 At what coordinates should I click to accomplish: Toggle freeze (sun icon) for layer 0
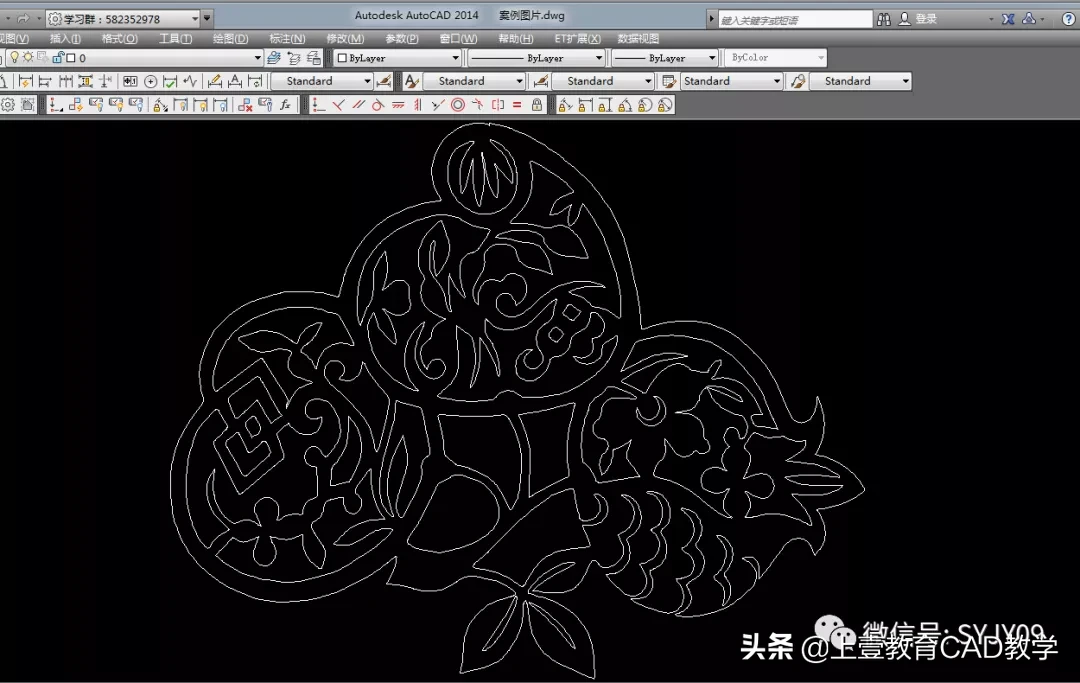click(28, 58)
